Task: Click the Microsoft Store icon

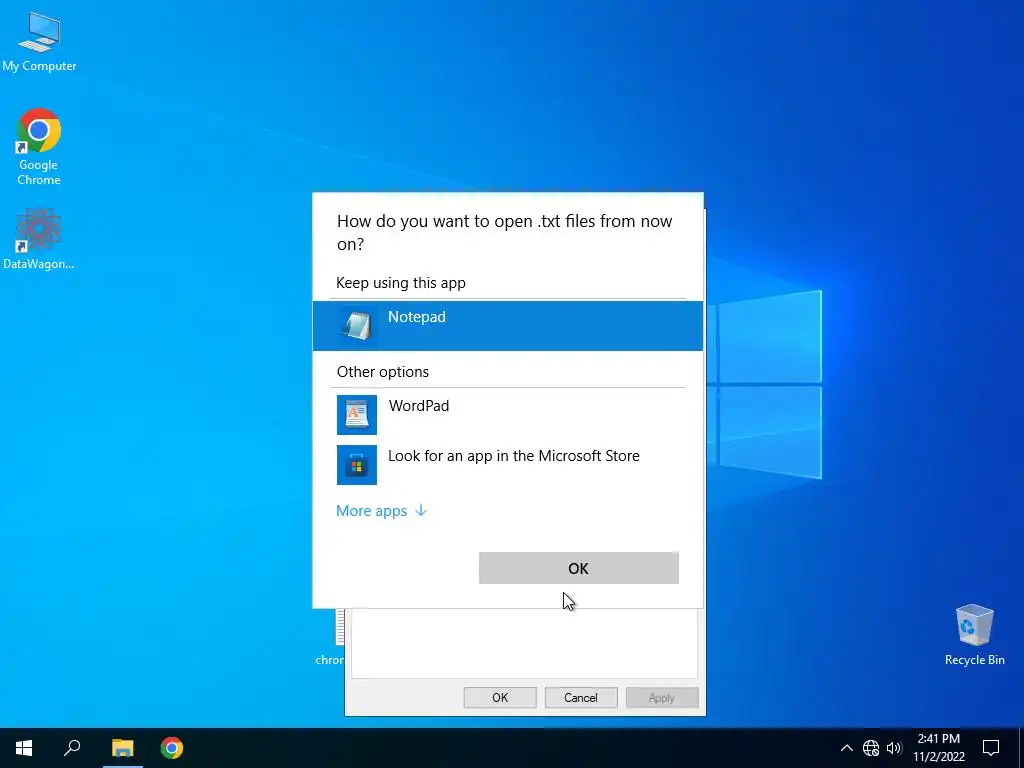Action: coord(357,465)
